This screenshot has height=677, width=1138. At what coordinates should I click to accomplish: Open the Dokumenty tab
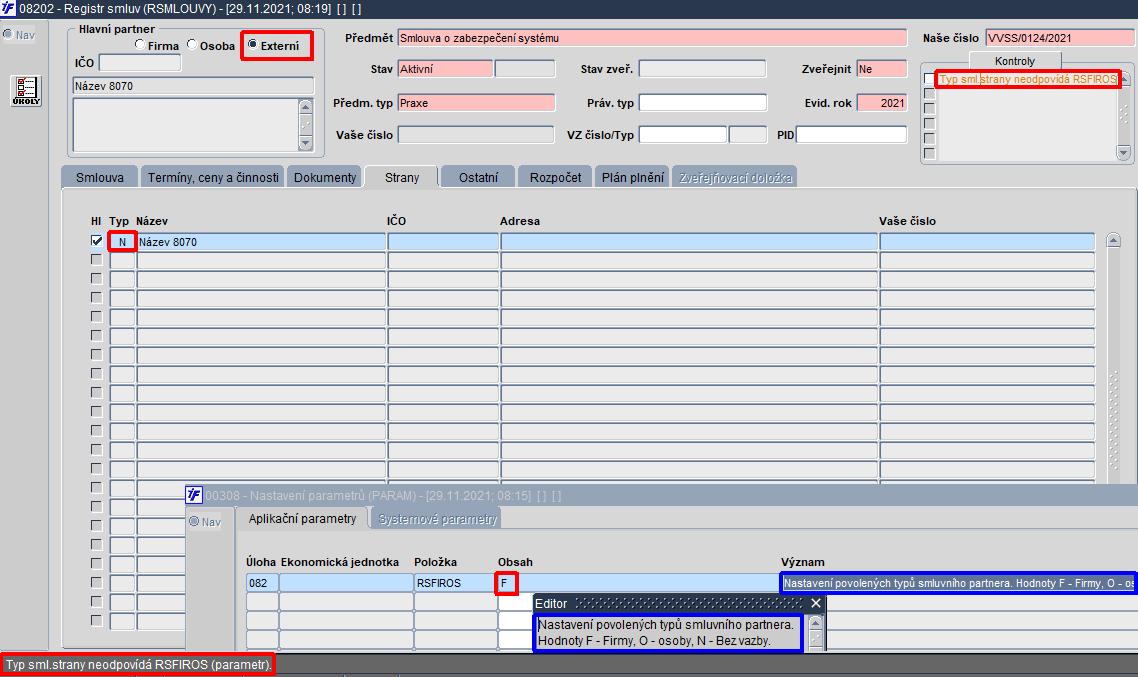324,177
